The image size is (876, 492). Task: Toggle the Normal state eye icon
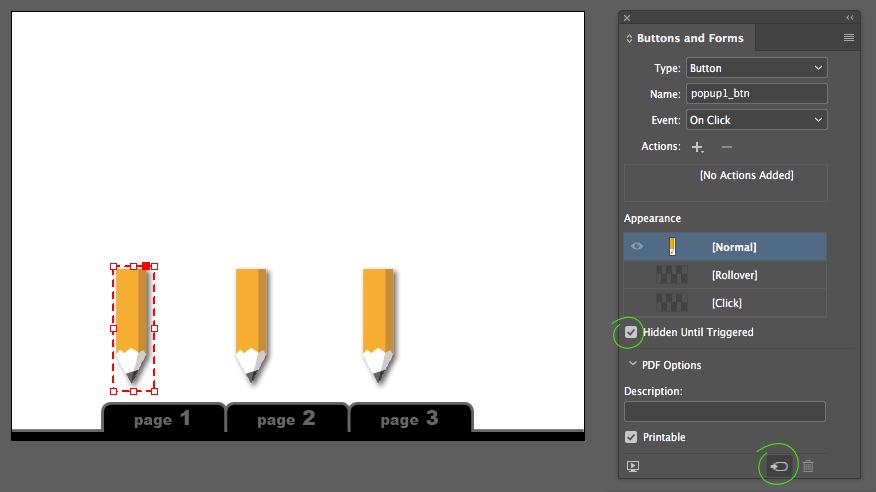click(637, 246)
